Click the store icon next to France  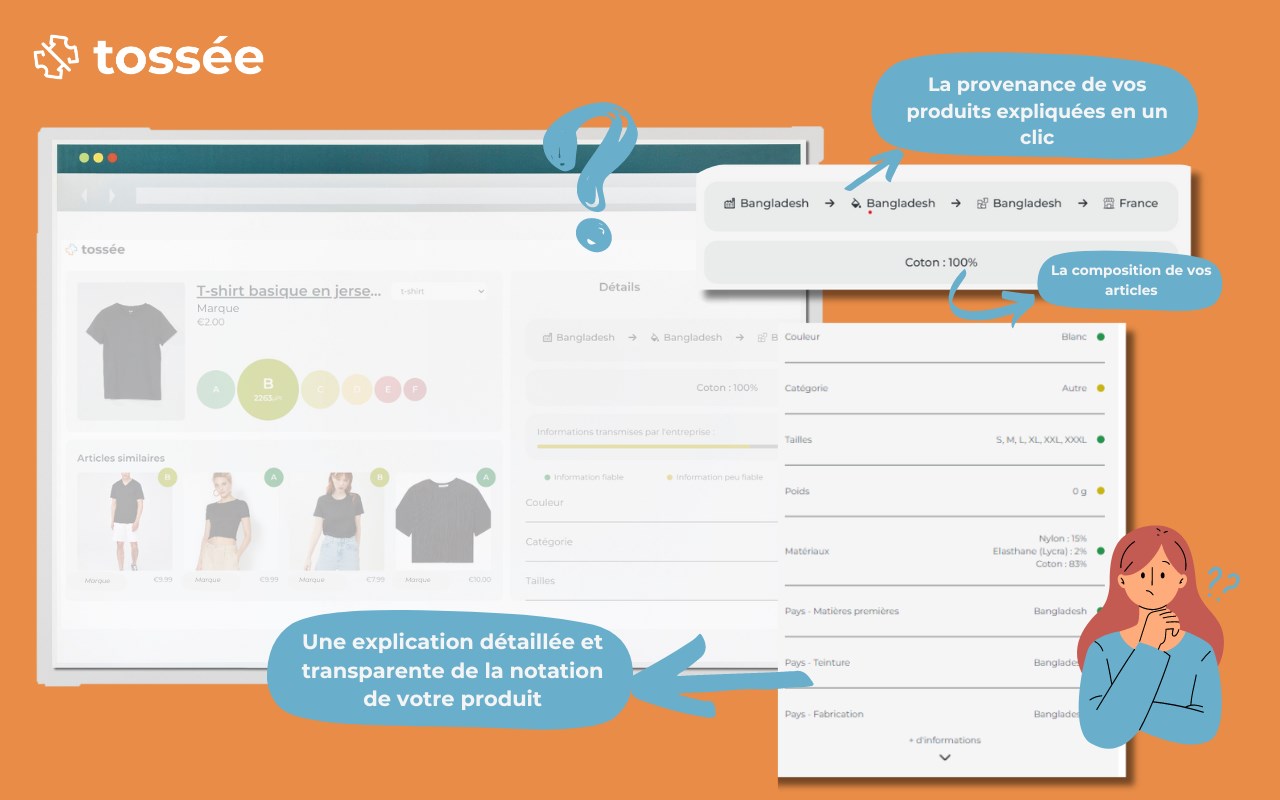point(1108,203)
